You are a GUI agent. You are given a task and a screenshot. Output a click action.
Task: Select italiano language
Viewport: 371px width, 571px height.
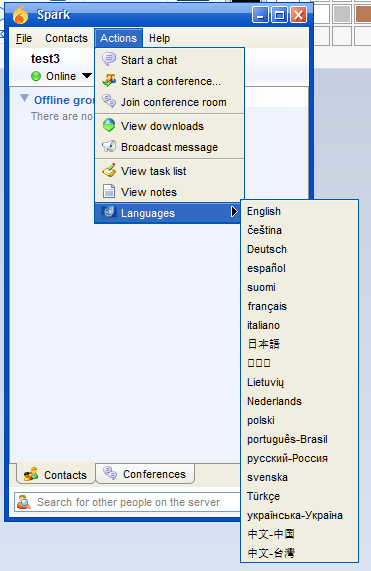click(x=299, y=325)
